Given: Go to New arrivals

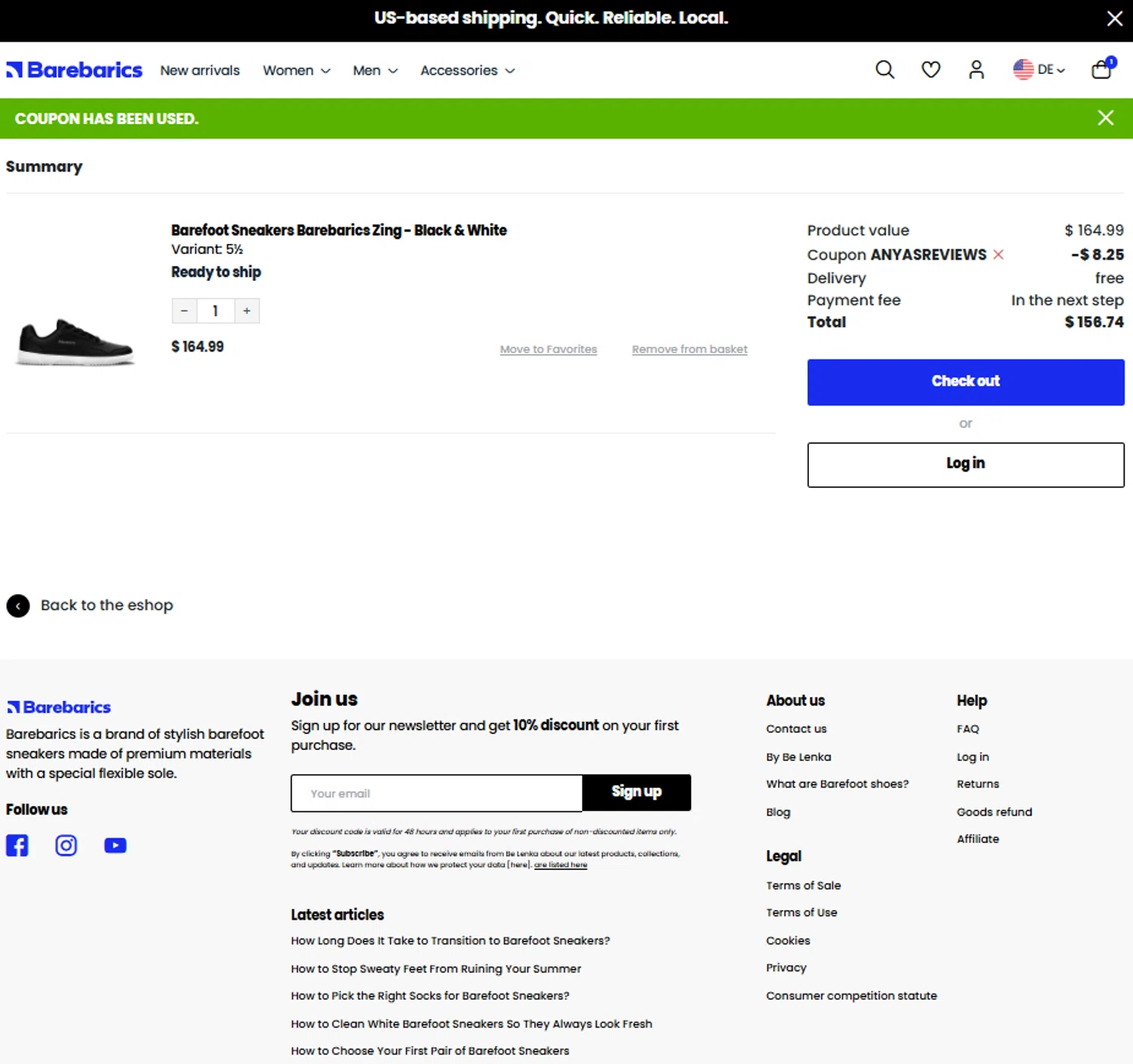Looking at the screenshot, I should (200, 70).
